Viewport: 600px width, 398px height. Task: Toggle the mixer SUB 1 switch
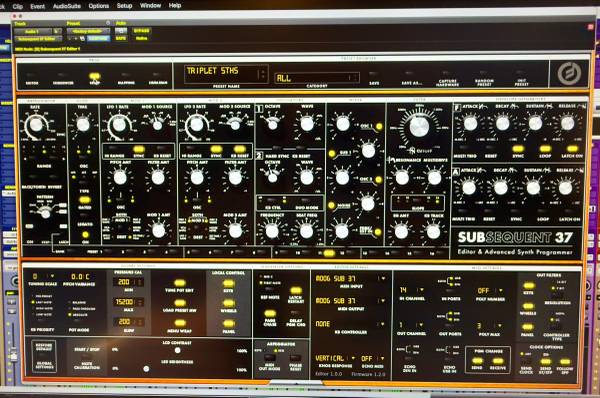click(x=331, y=153)
